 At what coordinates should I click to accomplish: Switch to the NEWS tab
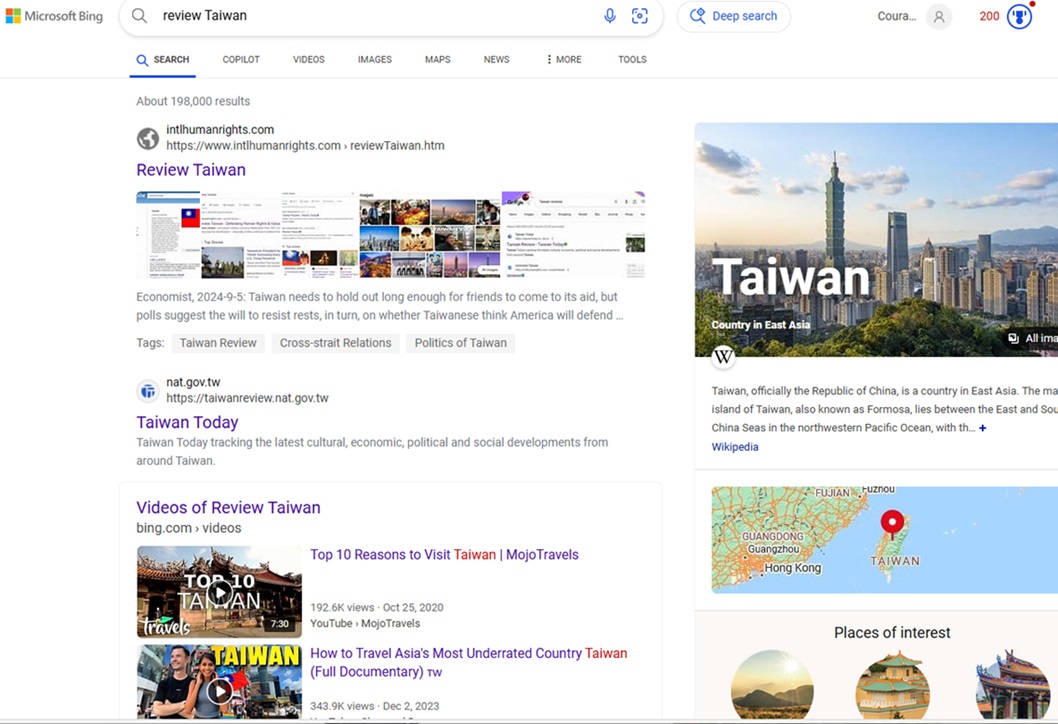click(x=496, y=60)
